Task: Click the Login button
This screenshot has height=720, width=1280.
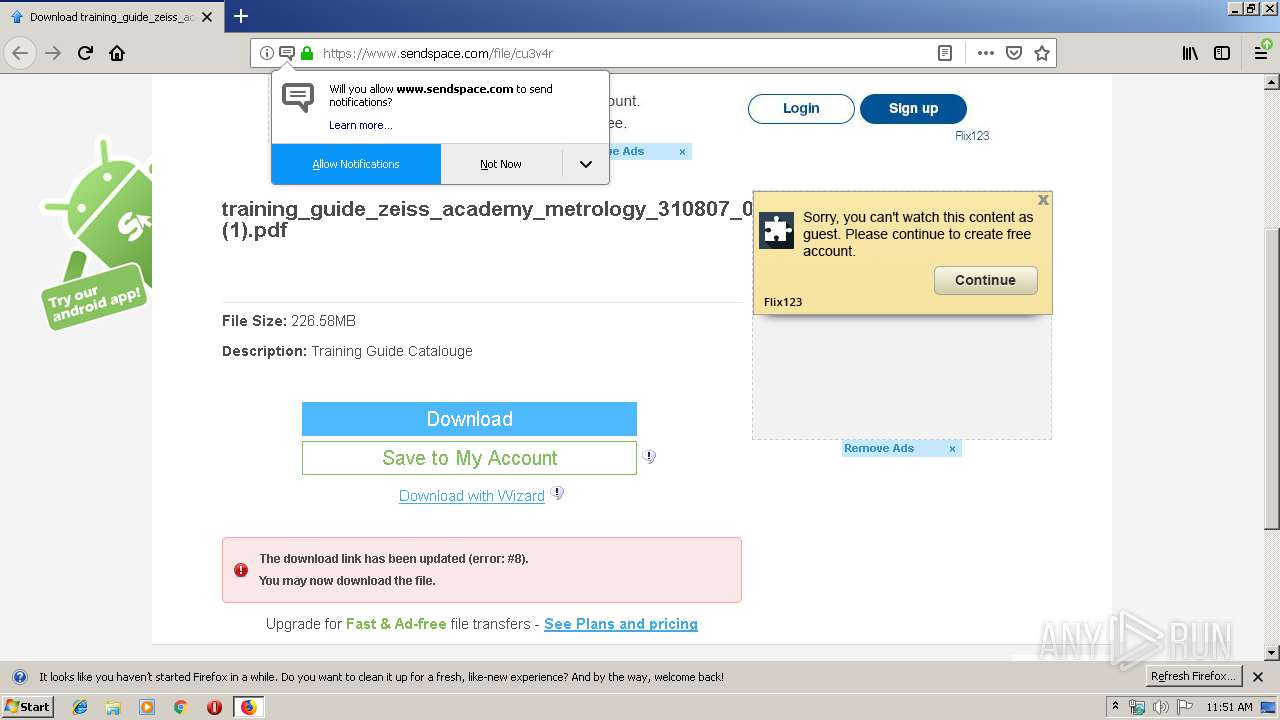Action: [801, 108]
